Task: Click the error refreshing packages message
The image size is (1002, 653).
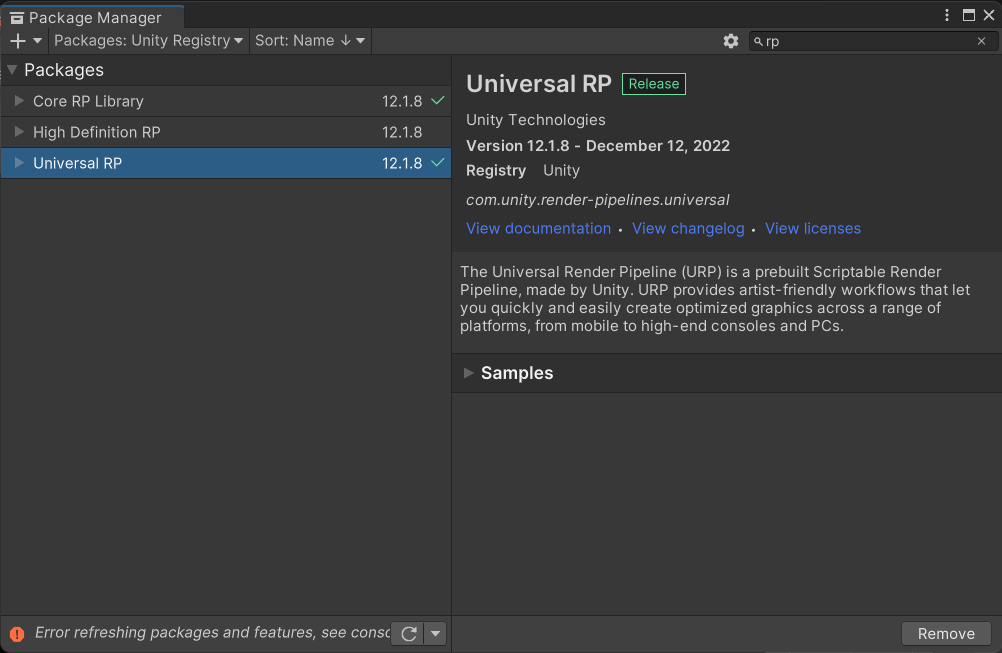Action: 212,633
